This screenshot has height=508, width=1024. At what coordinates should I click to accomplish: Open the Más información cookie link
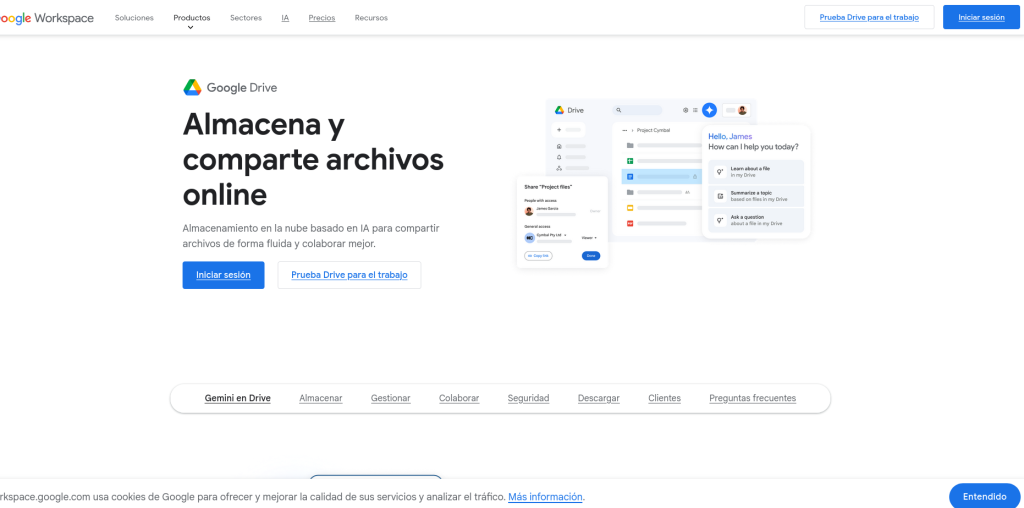point(545,497)
